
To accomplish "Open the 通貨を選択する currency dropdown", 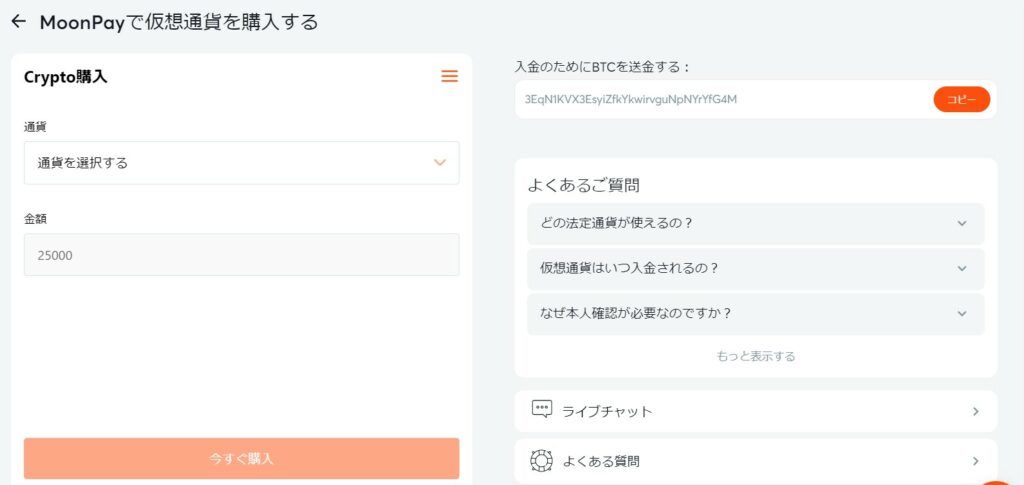I will pos(242,163).
